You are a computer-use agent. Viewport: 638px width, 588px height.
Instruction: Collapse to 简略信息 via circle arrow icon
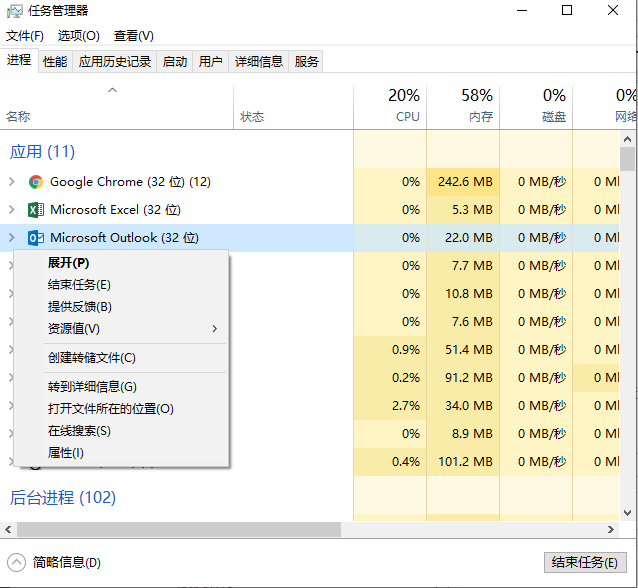pos(16,562)
